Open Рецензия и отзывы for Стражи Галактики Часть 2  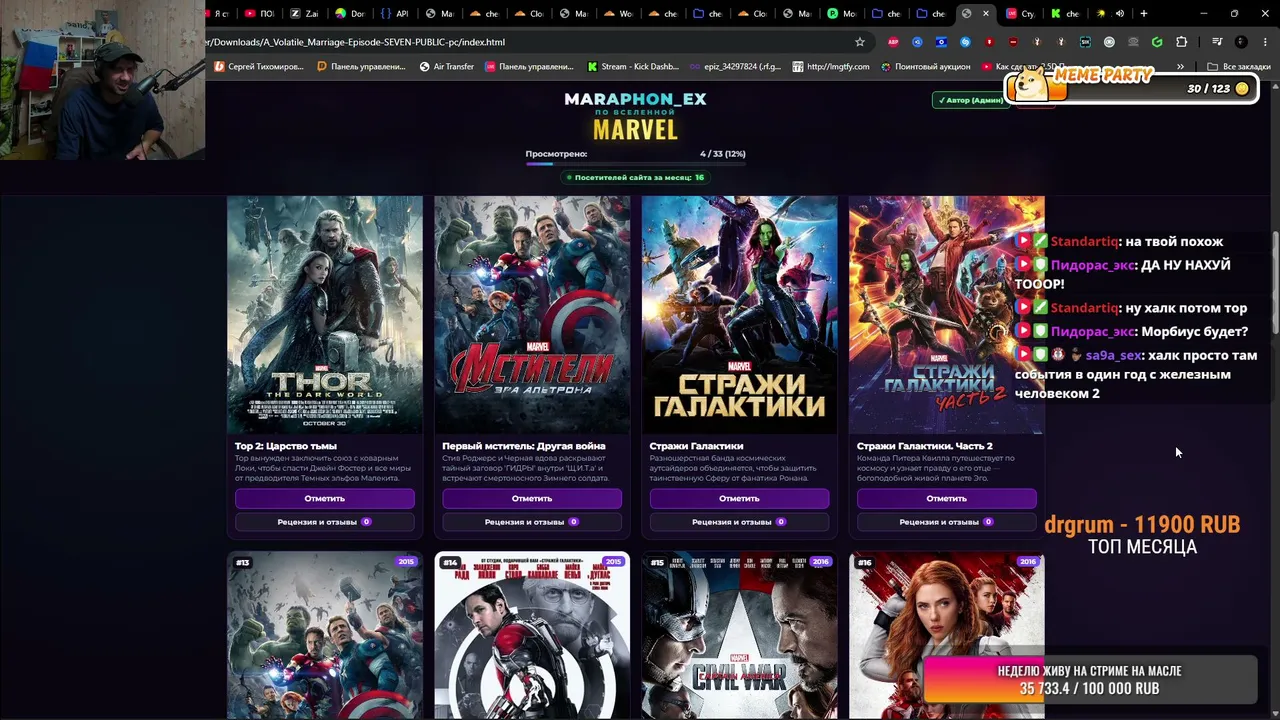946,522
